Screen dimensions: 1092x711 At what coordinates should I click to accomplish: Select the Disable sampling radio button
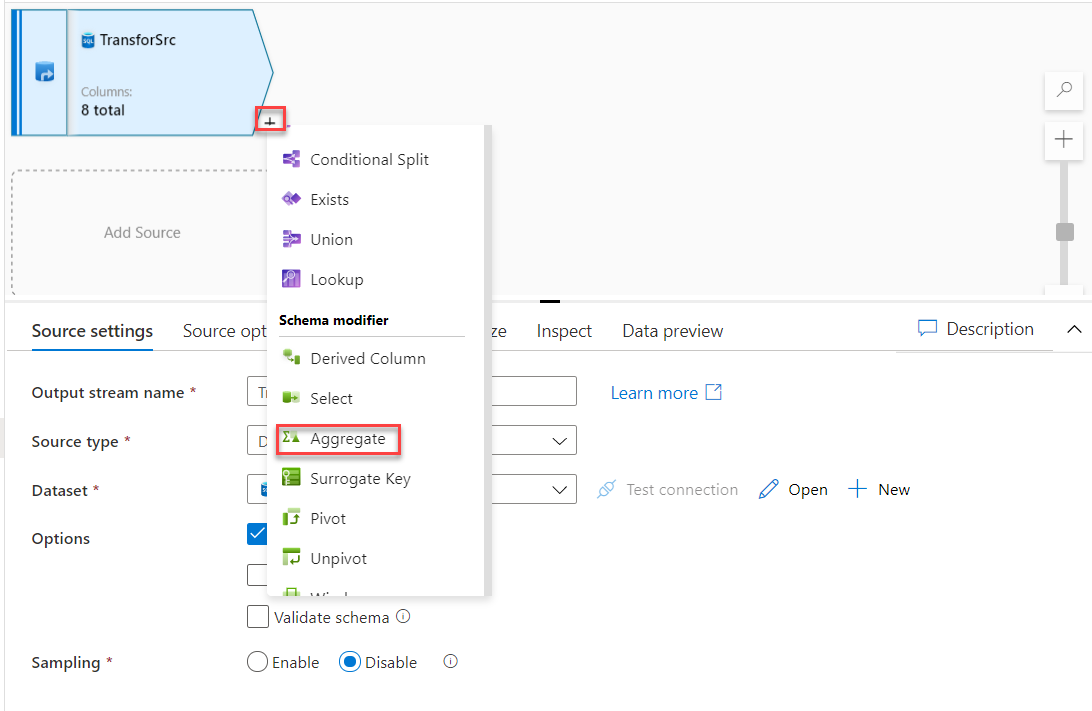349,662
